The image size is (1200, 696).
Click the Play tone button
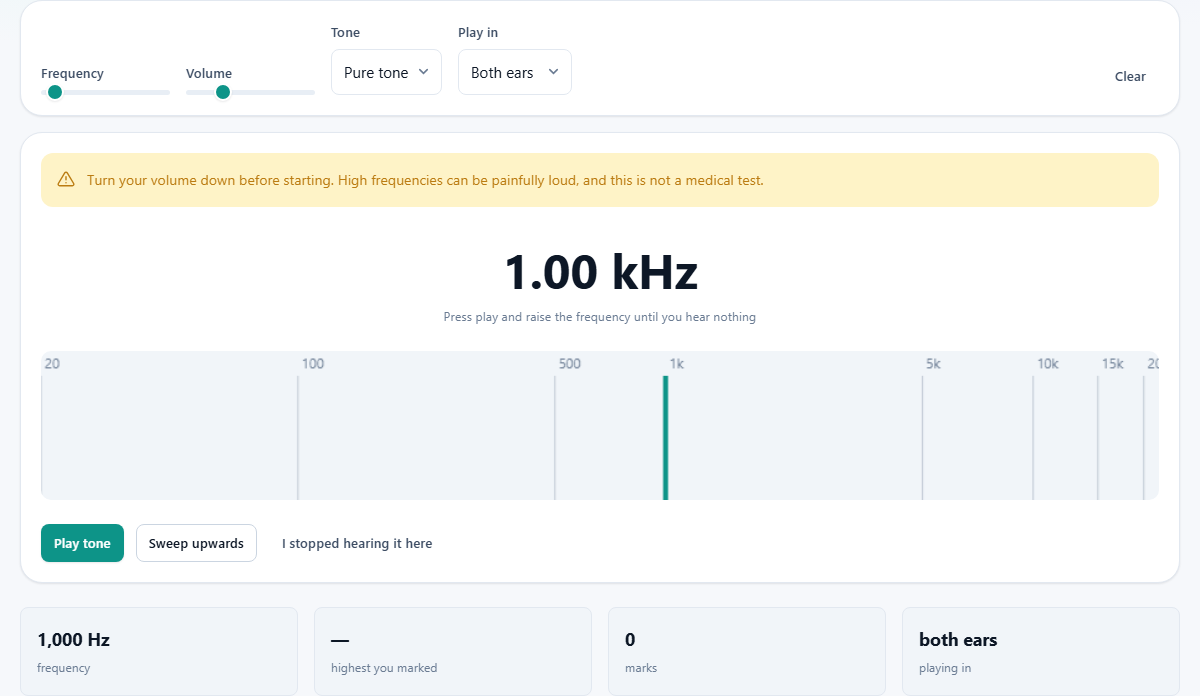tap(82, 543)
